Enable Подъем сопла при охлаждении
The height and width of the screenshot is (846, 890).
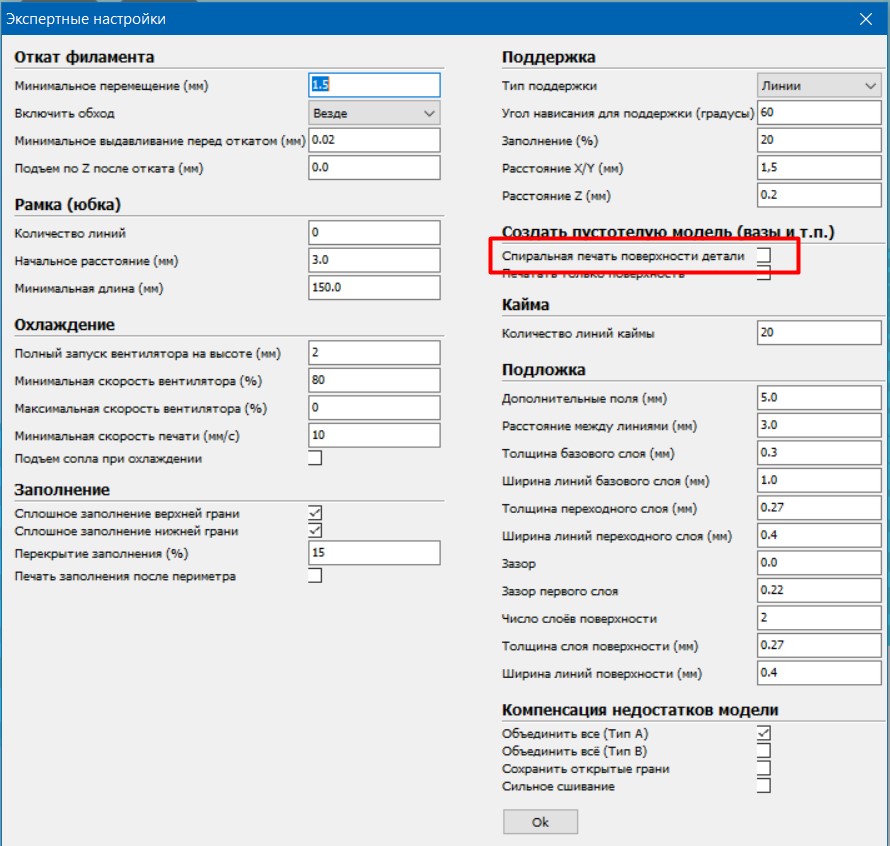click(315, 459)
